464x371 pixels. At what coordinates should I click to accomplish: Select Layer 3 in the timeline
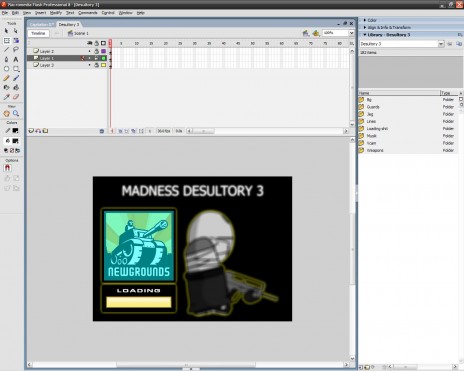[47, 65]
